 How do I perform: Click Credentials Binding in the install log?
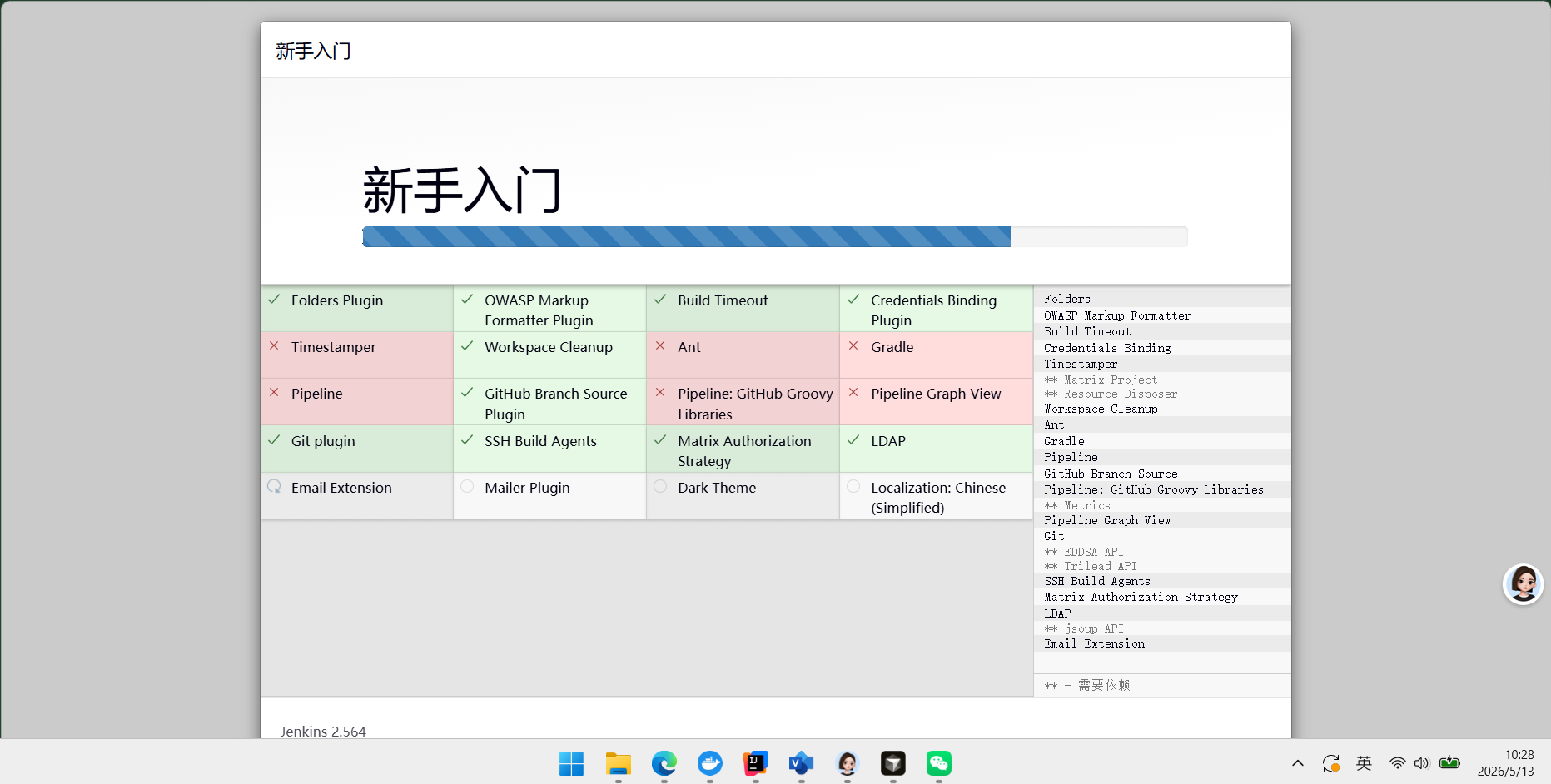[x=1107, y=348]
